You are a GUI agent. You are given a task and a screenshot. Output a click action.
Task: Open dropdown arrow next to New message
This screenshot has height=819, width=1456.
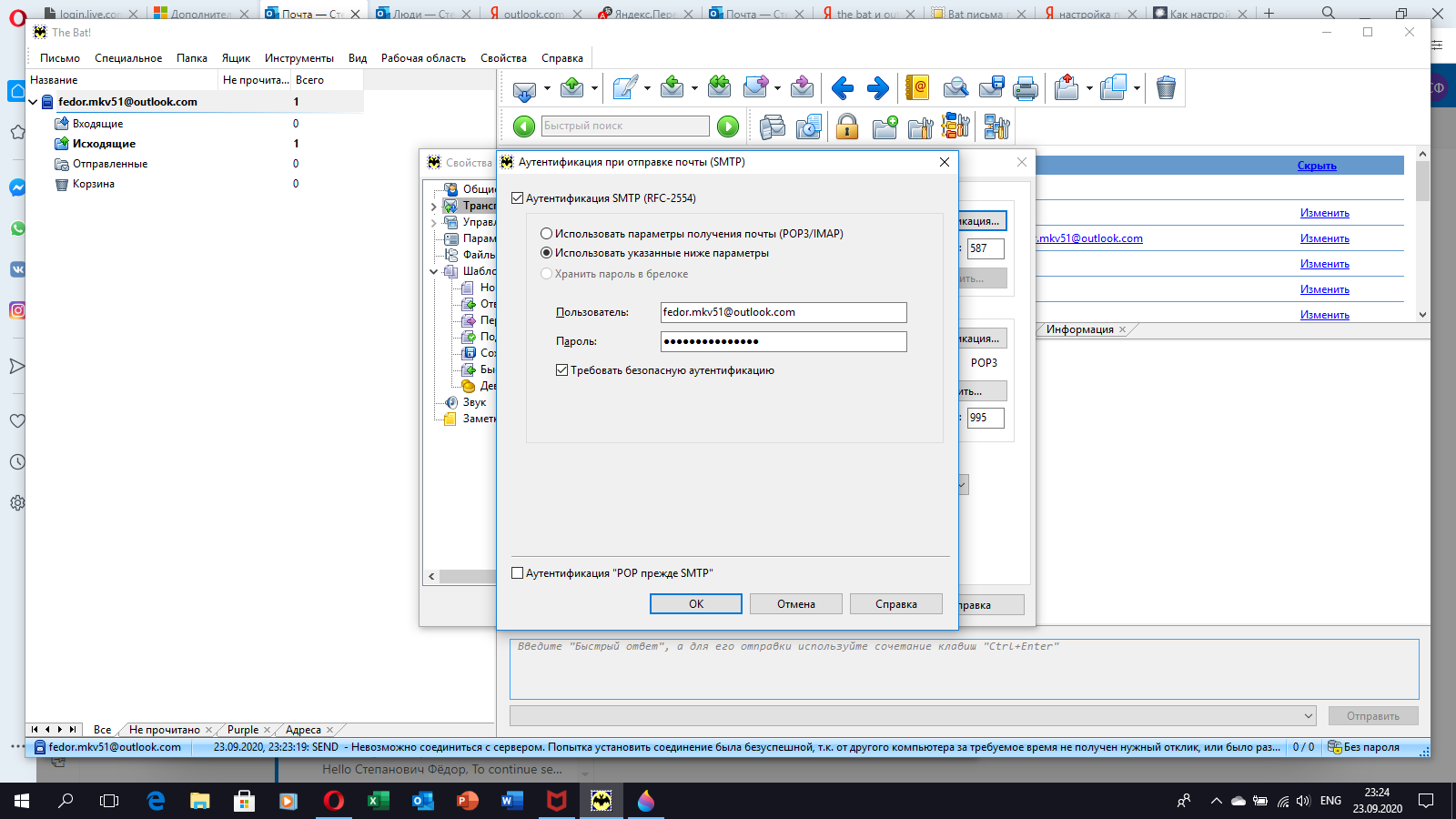(647, 89)
